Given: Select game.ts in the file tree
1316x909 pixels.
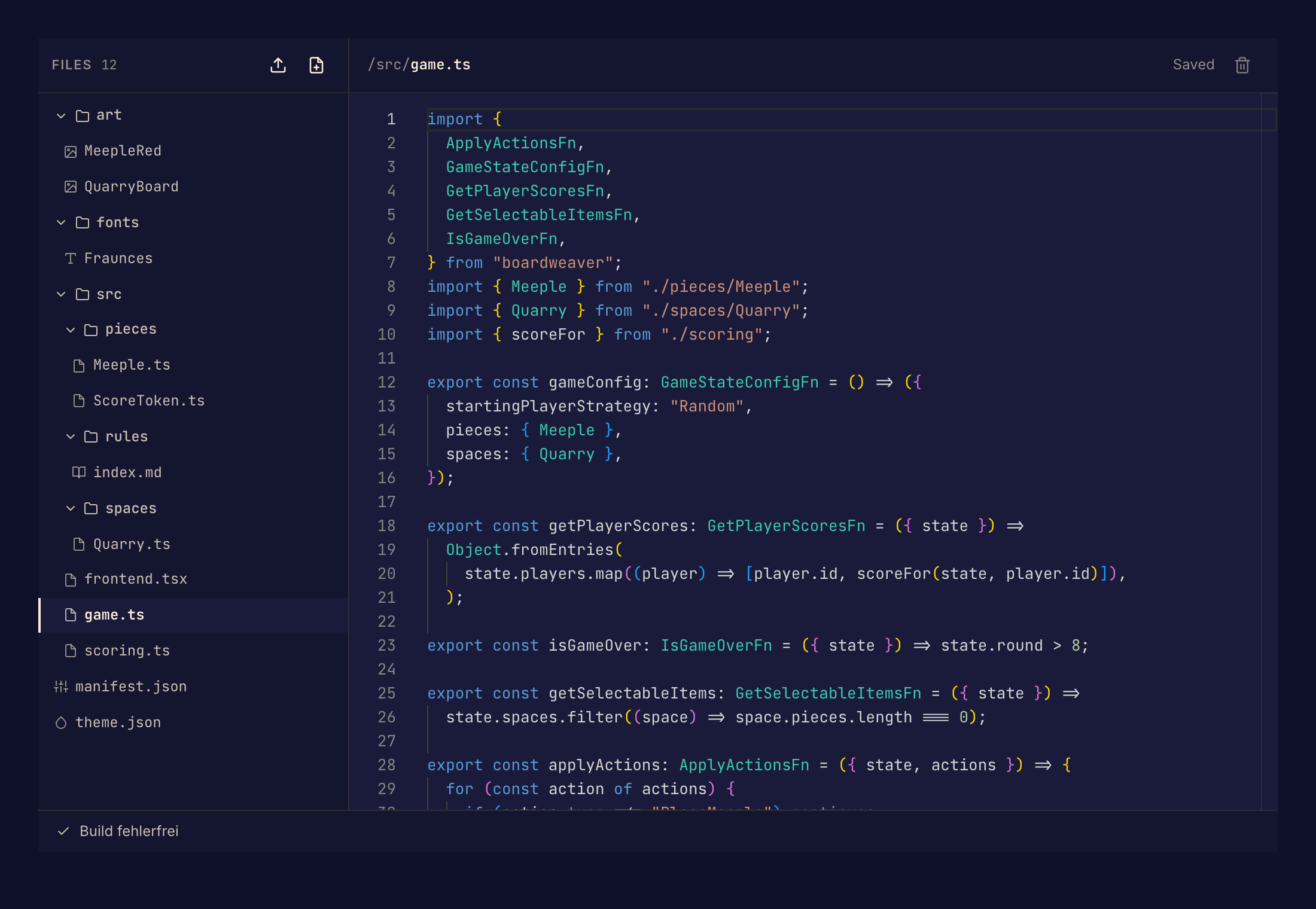Looking at the screenshot, I should (x=194, y=615).
